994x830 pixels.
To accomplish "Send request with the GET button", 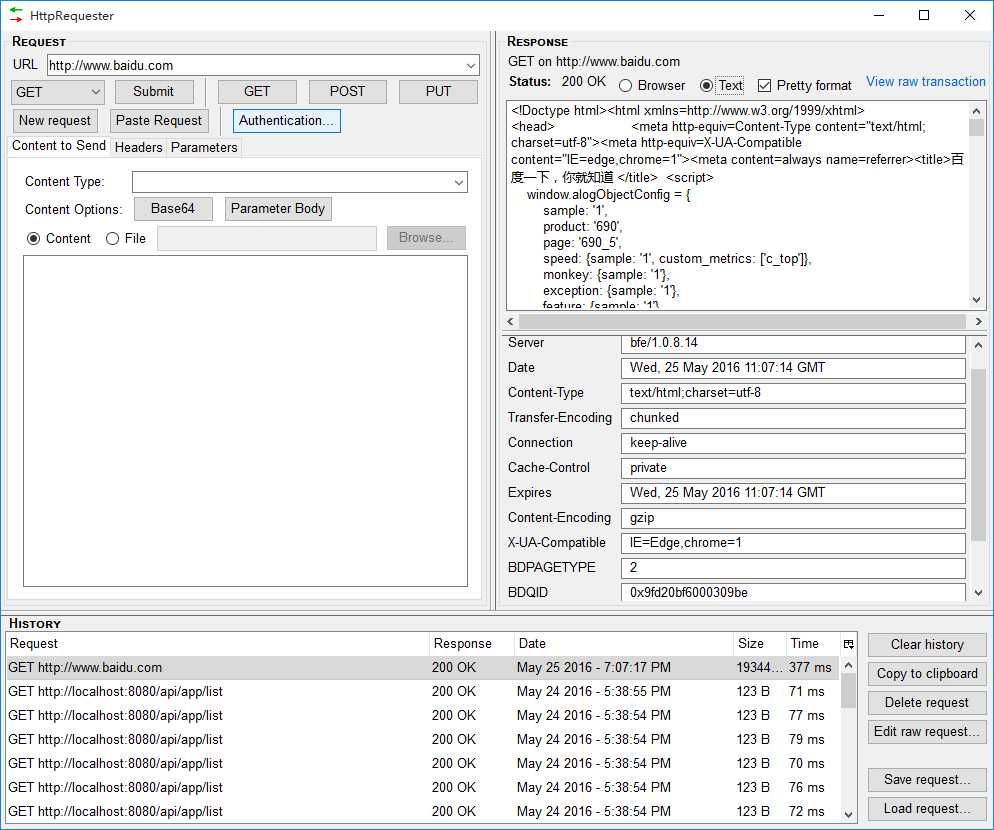I will (x=257, y=91).
